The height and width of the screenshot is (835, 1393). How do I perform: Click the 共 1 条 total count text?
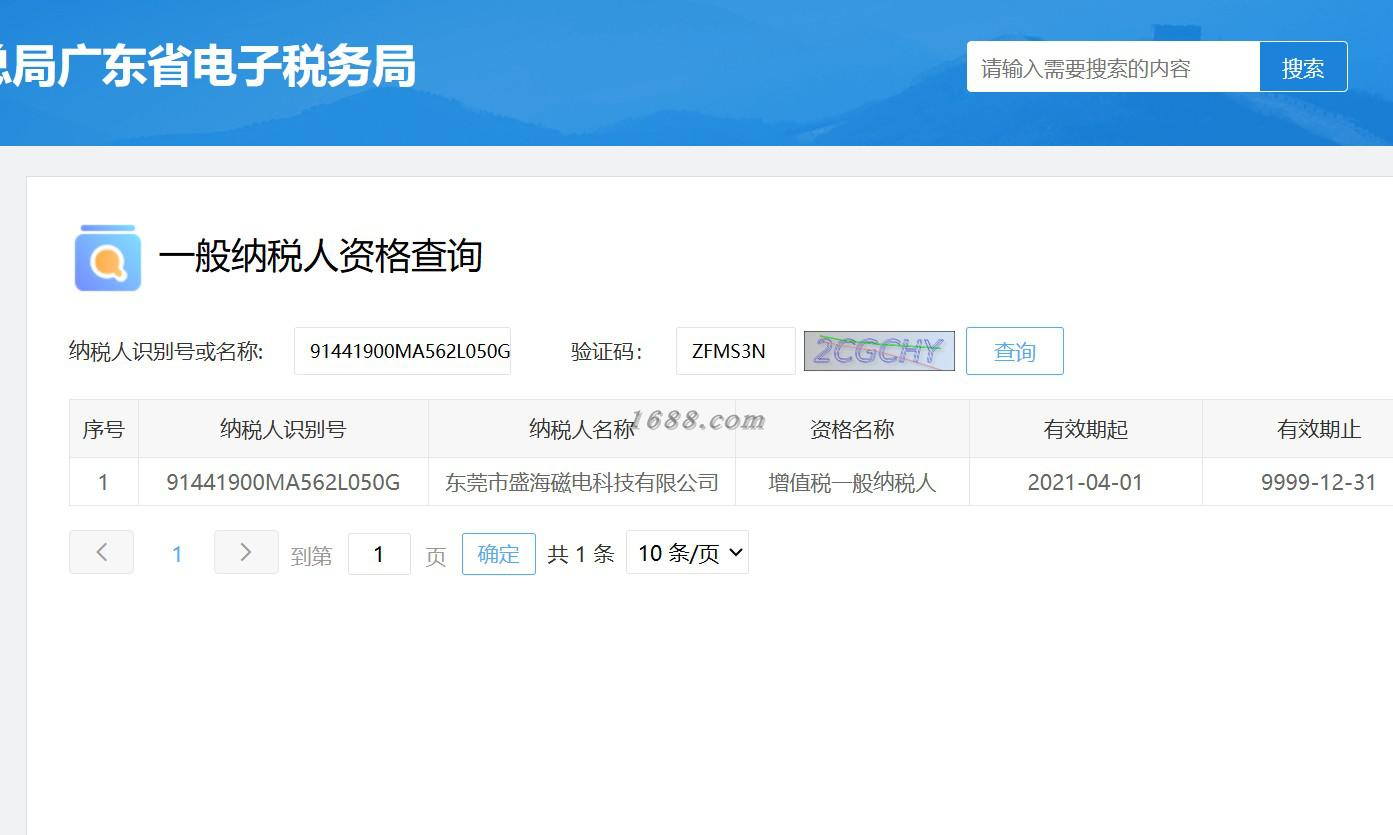tap(581, 554)
